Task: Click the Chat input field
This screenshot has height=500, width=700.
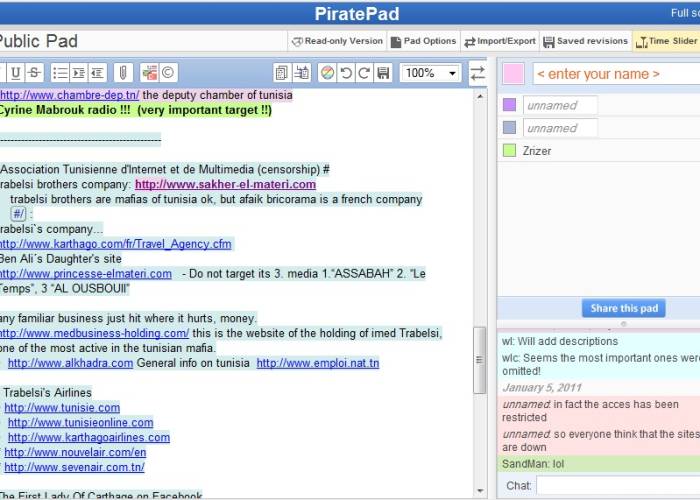Action: click(618, 486)
